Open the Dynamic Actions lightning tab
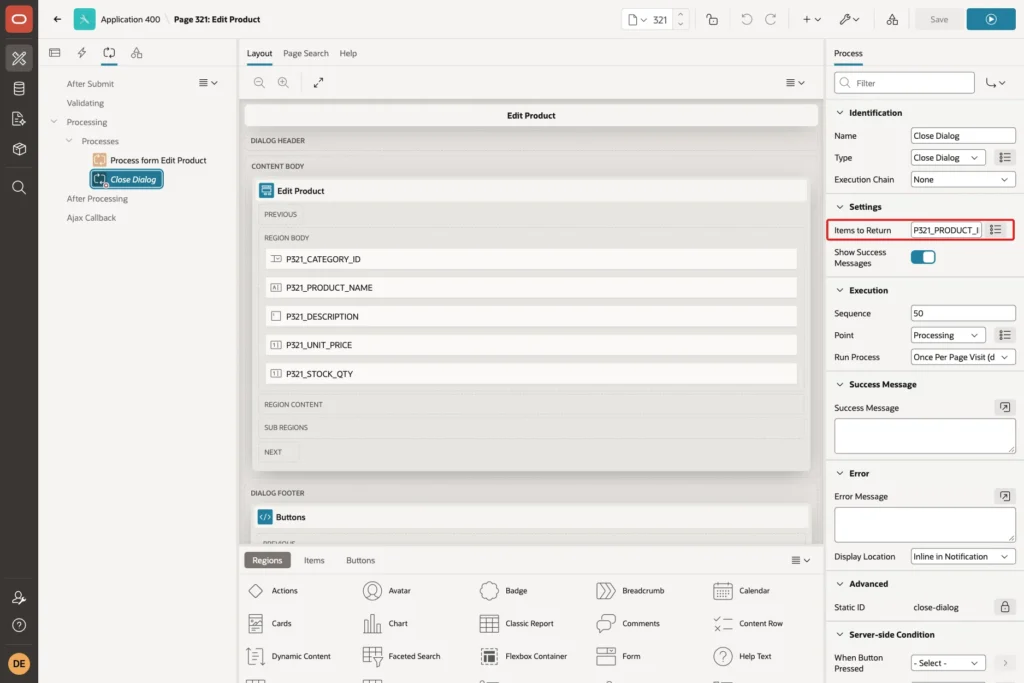The image size is (1024, 683). point(82,53)
